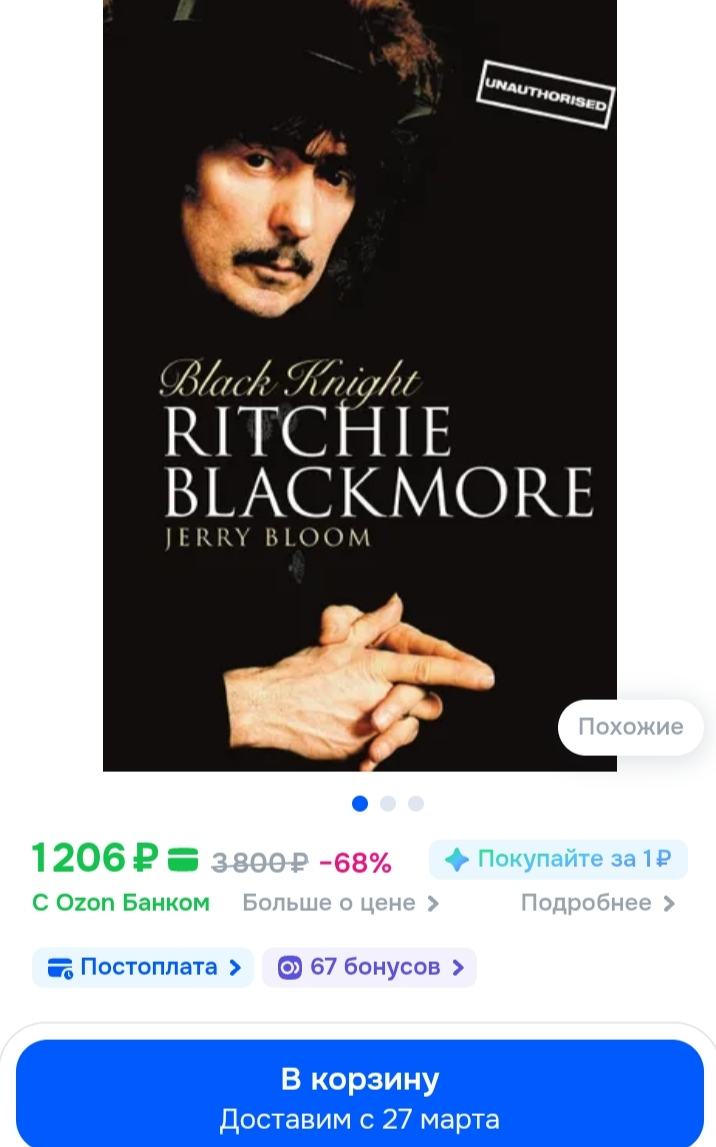Open the Подробнее chevron arrow
Viewport: 716px width, 1147px height.
pyautogui.click(x=669, y=904)
